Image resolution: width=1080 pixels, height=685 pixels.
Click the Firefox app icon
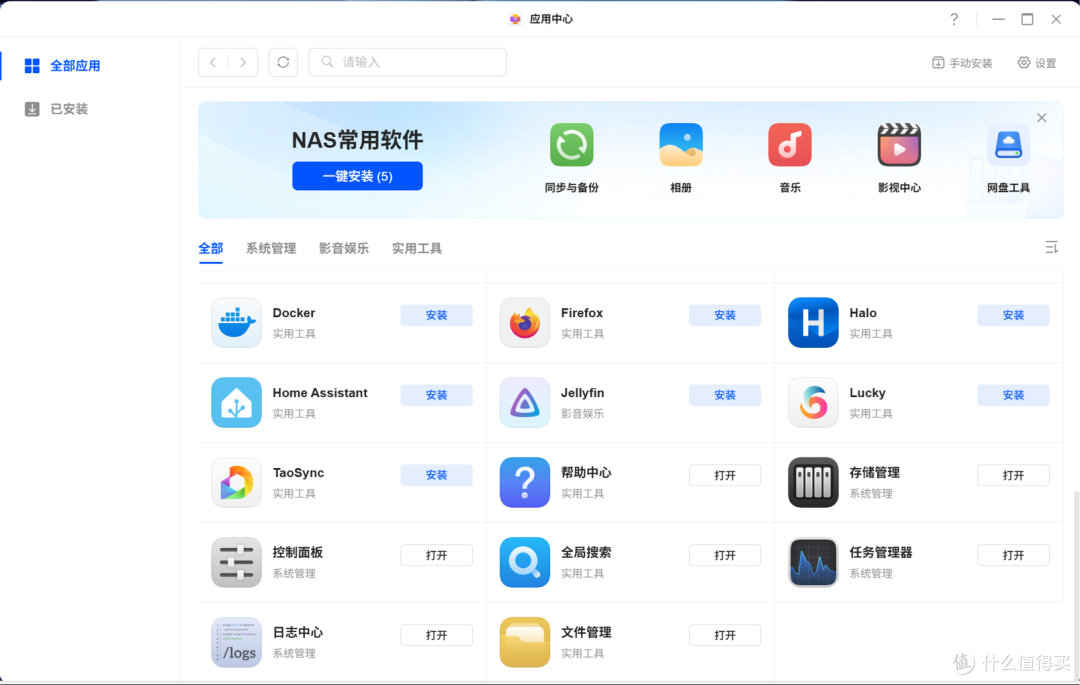click(x=525, y=322)
